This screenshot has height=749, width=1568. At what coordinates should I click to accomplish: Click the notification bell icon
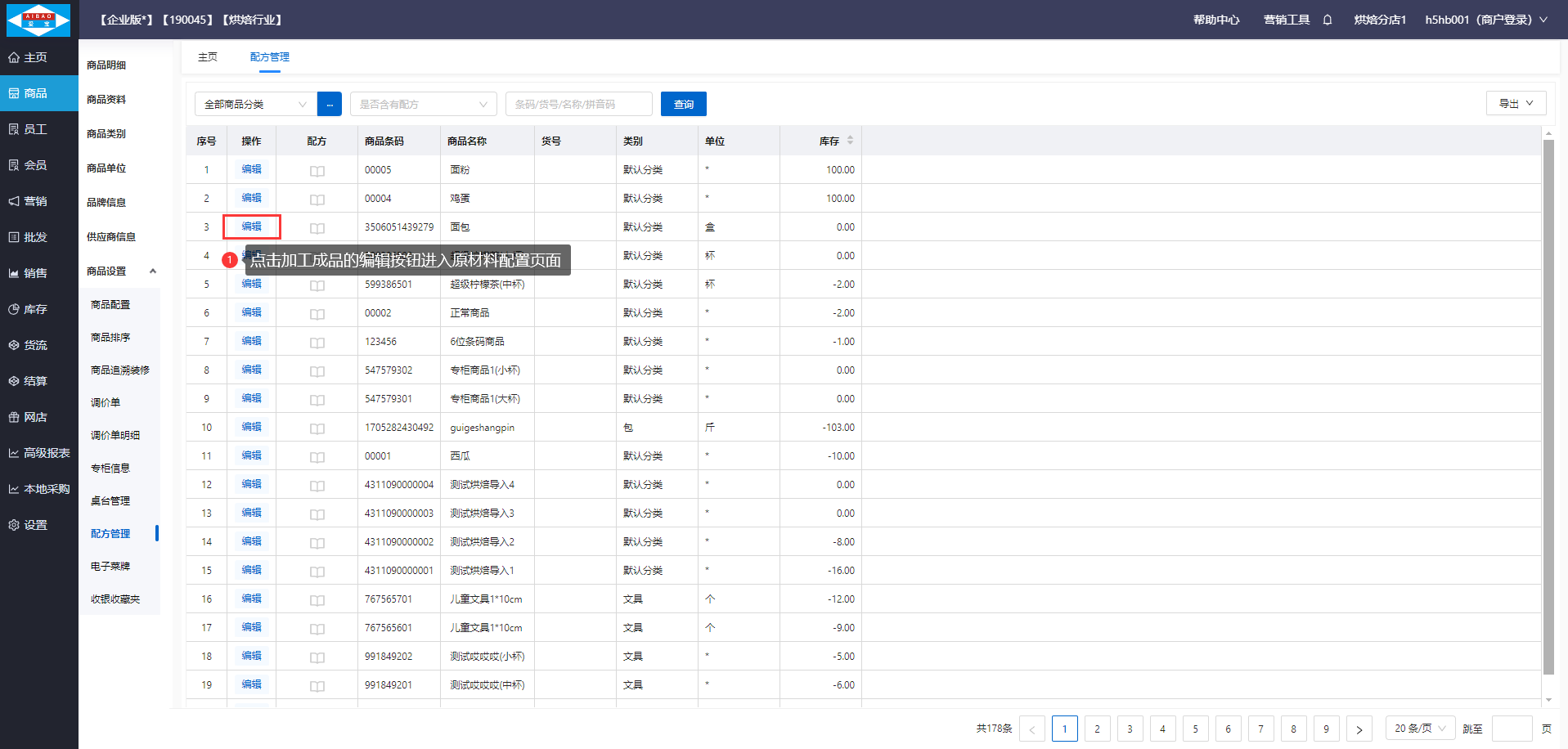1327,20
